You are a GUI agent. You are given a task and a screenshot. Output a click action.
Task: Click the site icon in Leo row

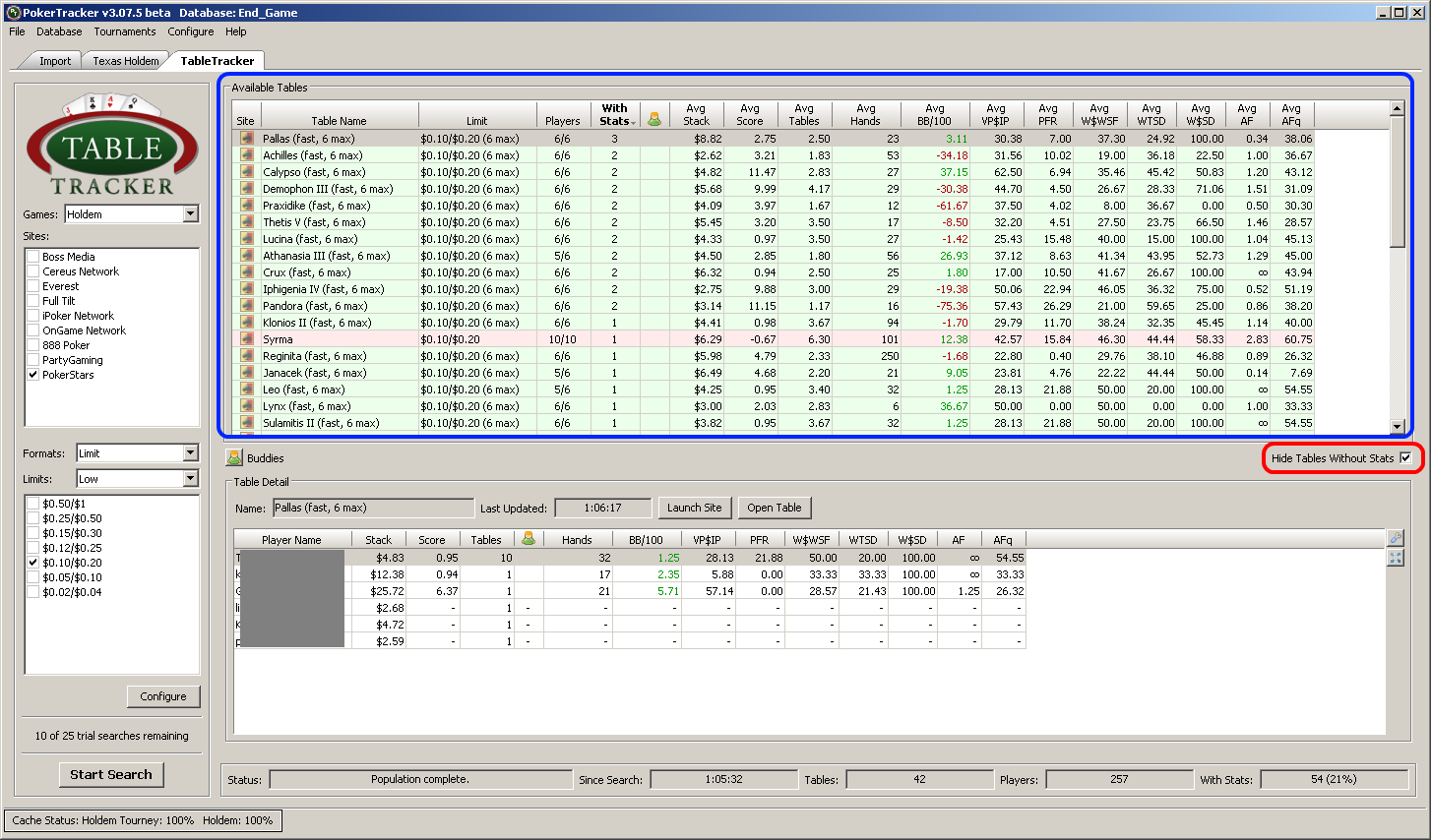point(247,390)
